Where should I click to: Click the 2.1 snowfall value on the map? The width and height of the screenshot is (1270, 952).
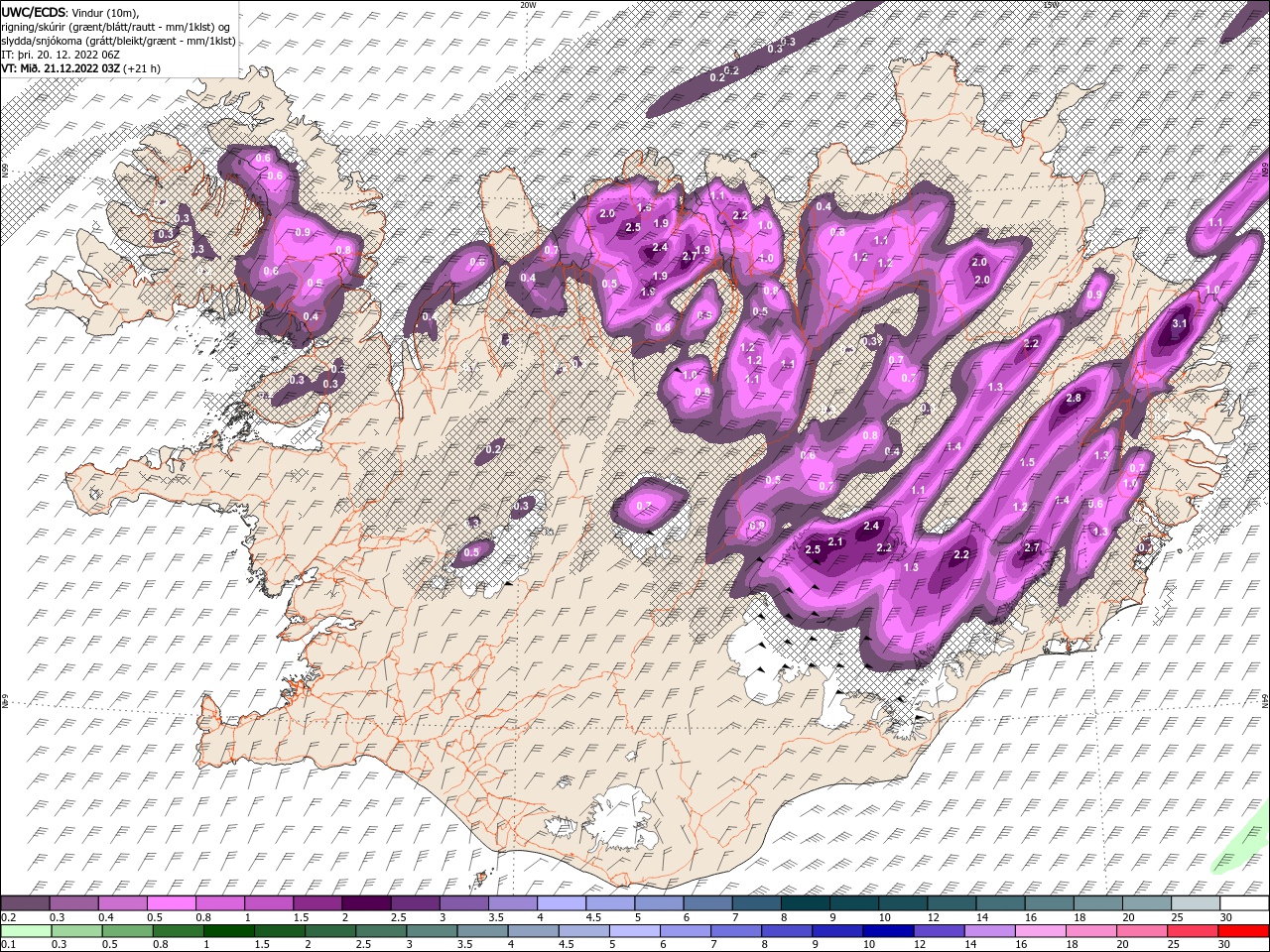tap(835, 541)
